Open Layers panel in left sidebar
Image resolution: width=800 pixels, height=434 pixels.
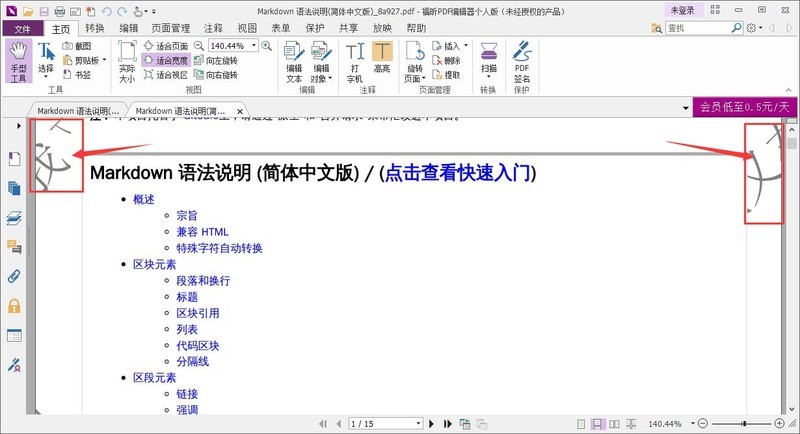[14, 218]
